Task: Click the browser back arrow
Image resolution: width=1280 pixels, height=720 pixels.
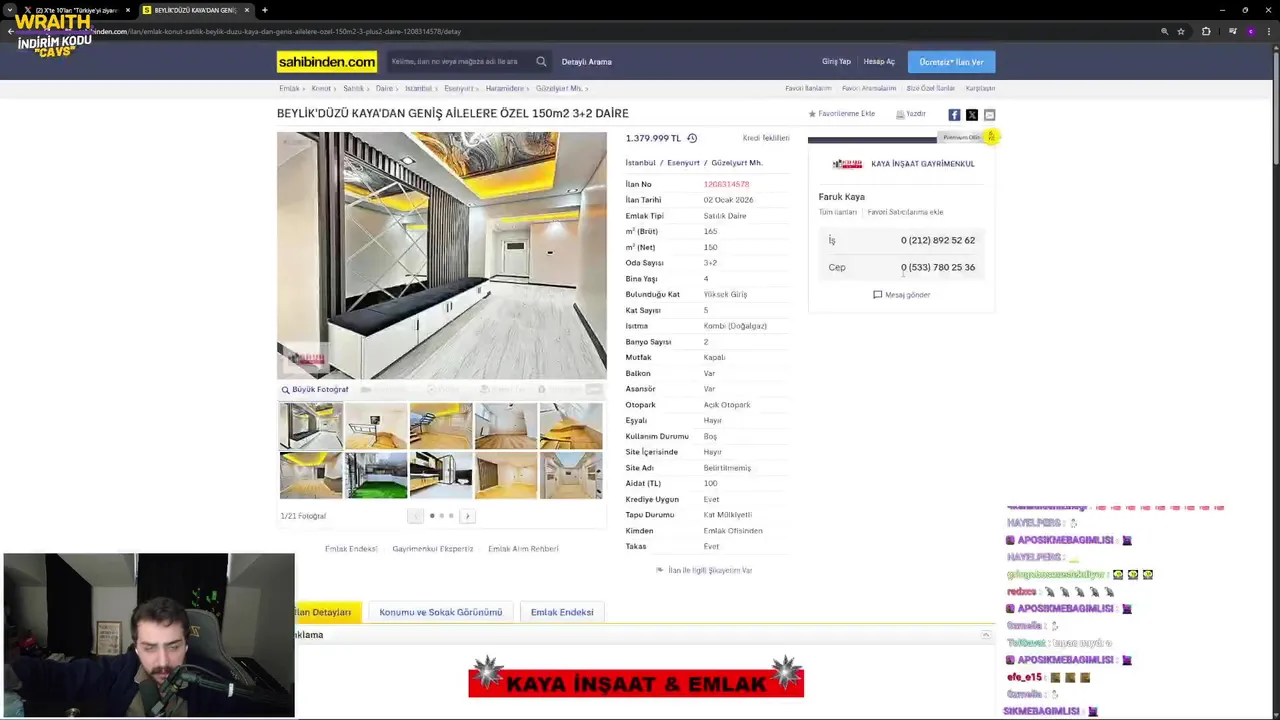Action: point(10,31)
